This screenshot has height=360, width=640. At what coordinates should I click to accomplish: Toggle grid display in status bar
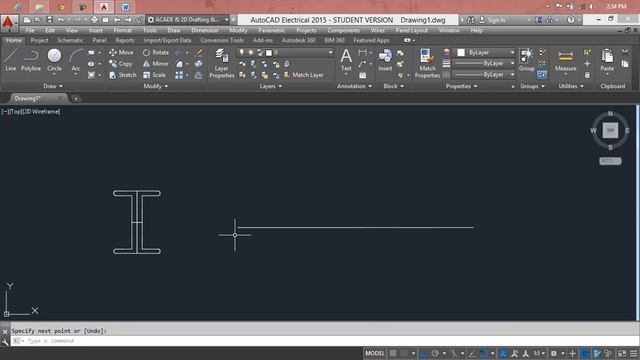pyautogui.click(x=393, y=353)
